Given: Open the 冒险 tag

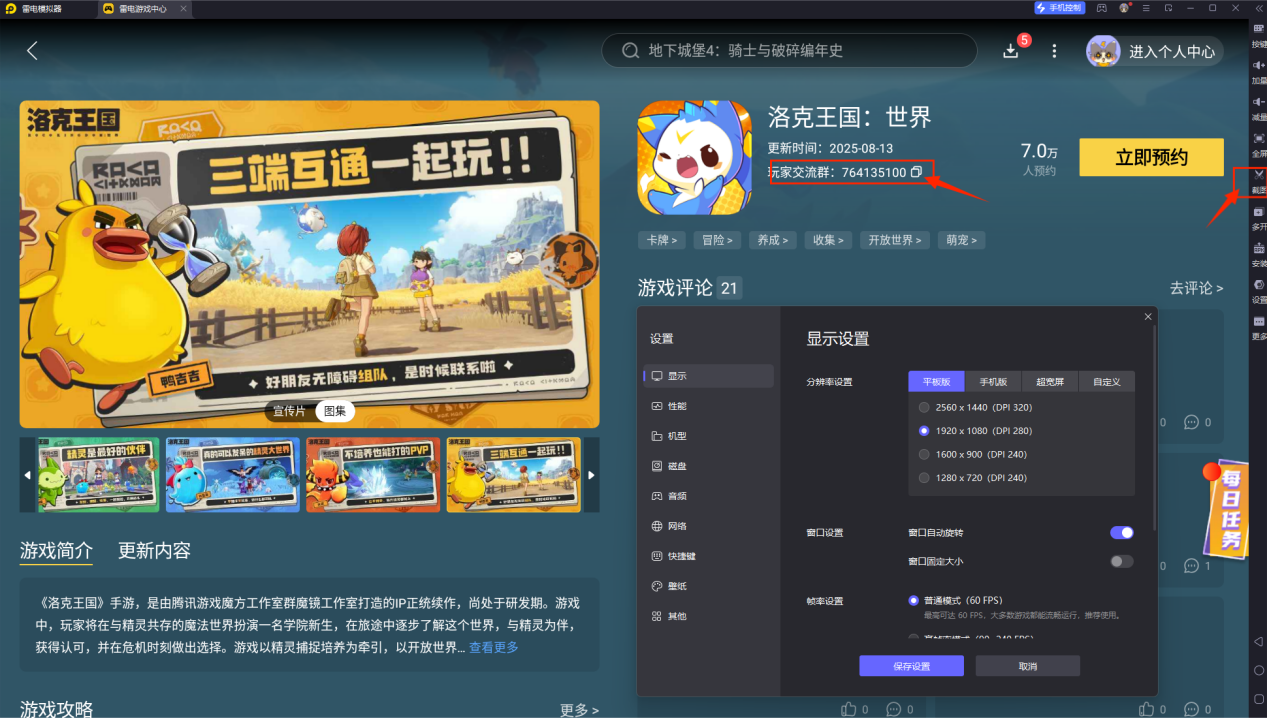Looking at the screenshot, I should tap(717, 240).
